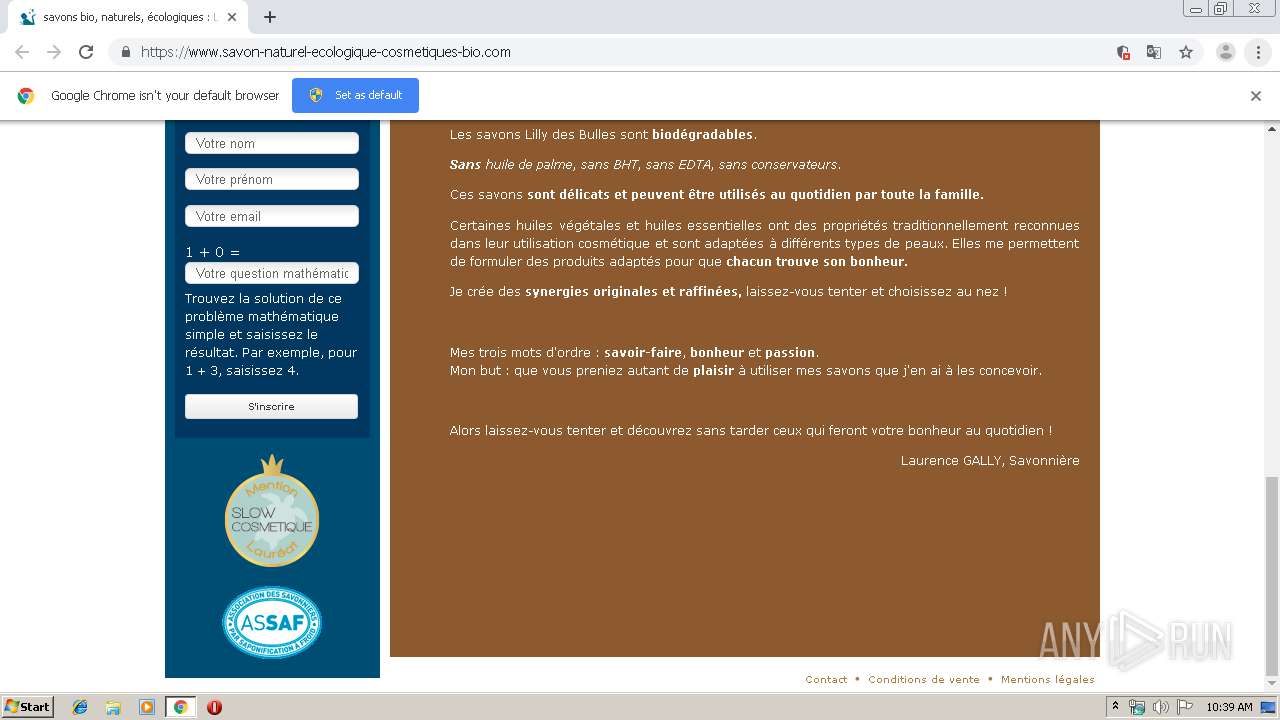
Task: Click the page vertical scrollbar thumb
Action: (1272, 575)
